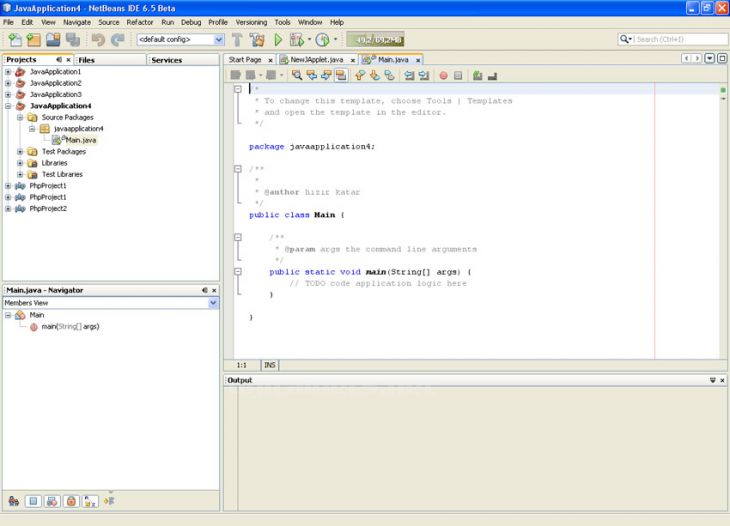Open the Refactor menu
Image resolution: width=730 pixels, height=526 pixels.
click(x=140, y=22)
